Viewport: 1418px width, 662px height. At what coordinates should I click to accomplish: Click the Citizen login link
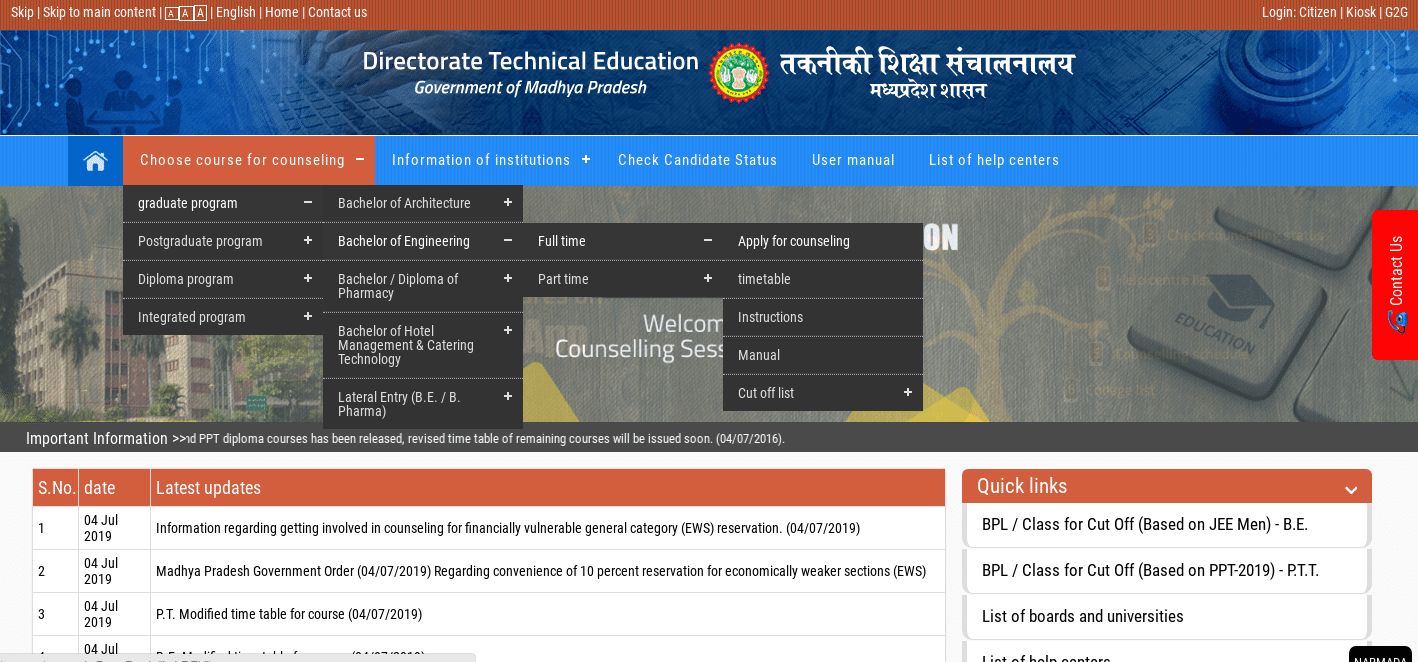tap(1316, 13)
